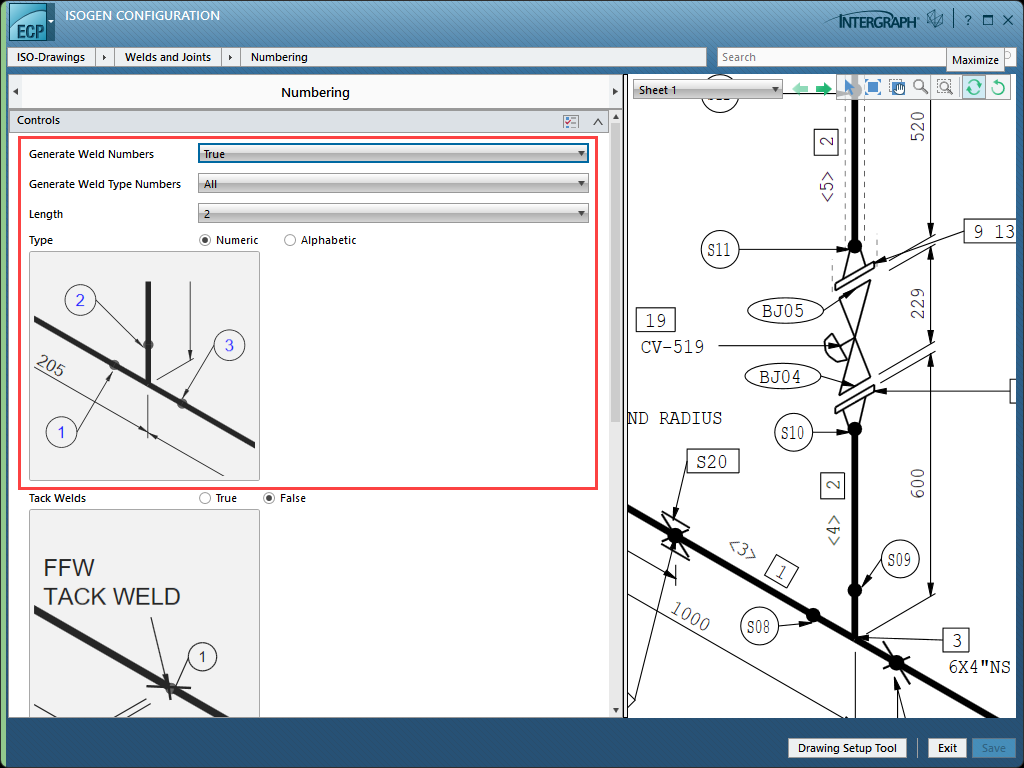Expand the Length dropdown

393,214
